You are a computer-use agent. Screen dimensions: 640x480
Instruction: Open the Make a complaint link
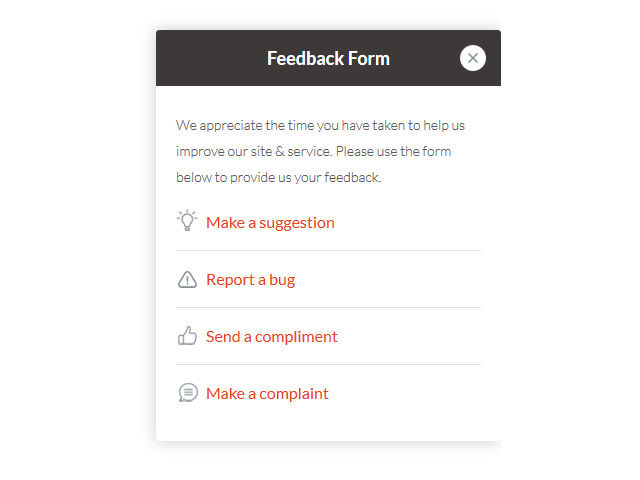[267, 394]
